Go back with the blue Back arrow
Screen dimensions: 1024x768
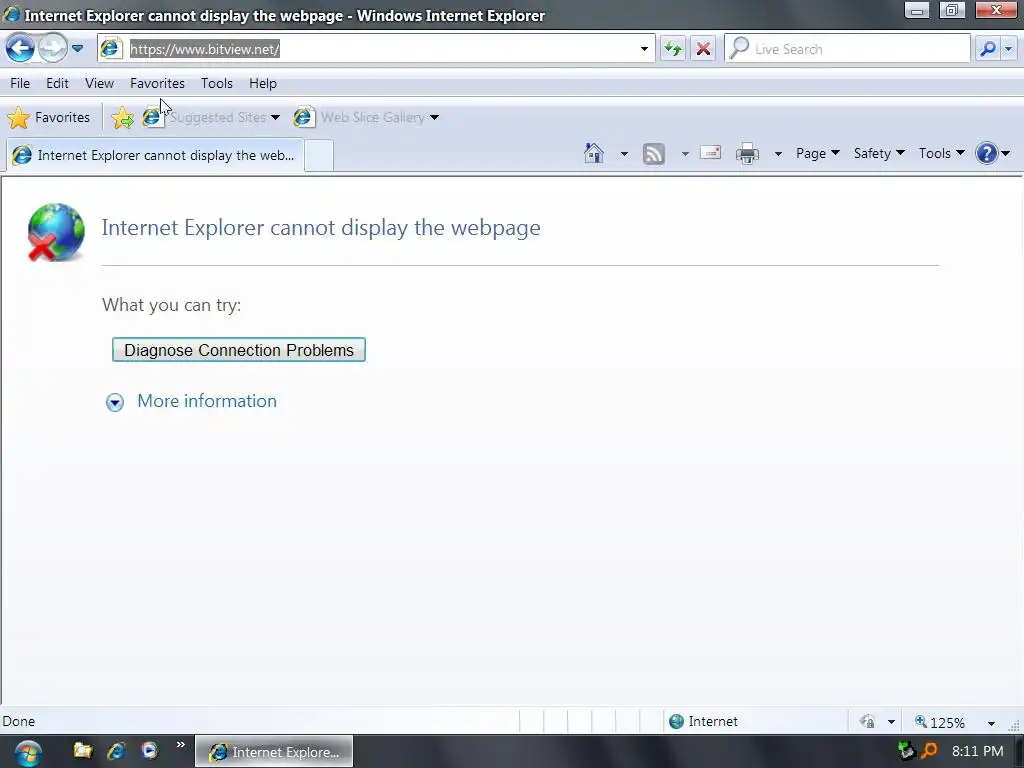pos(20,48)
